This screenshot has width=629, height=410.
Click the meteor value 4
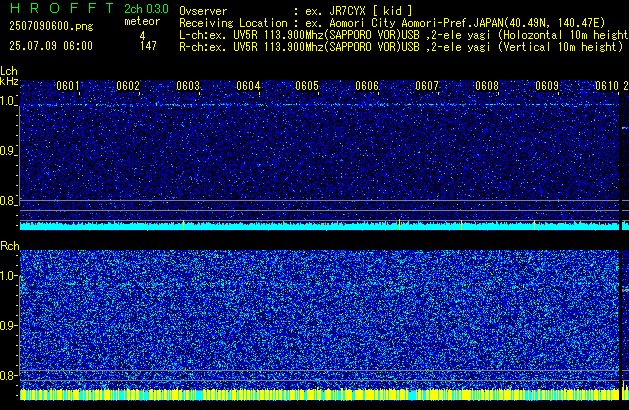(x=142, y=36)
